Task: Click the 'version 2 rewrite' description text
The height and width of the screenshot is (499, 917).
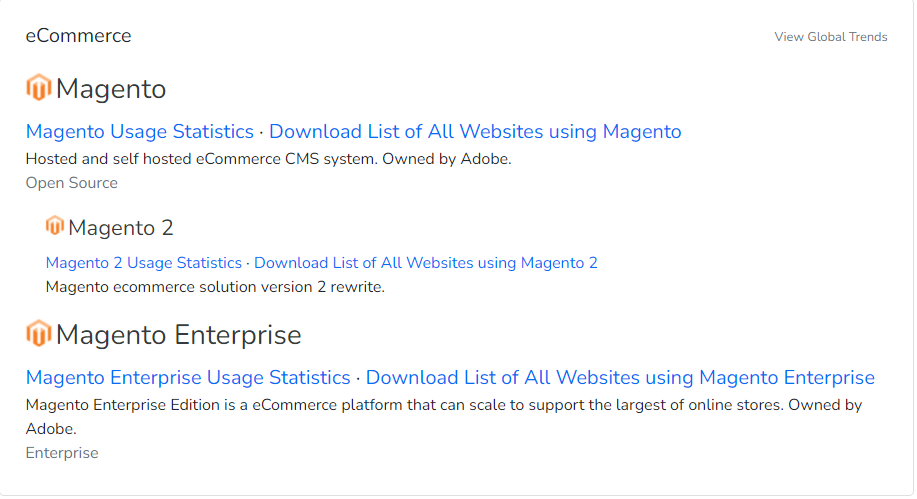Action: (215, 287)
